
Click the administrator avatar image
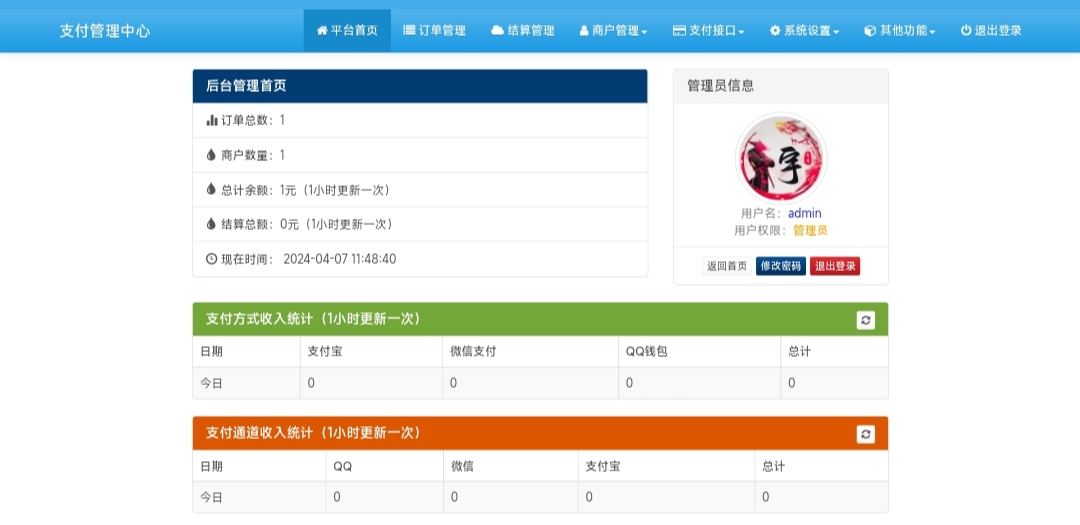pyautogui.click(x=781, y=158)
